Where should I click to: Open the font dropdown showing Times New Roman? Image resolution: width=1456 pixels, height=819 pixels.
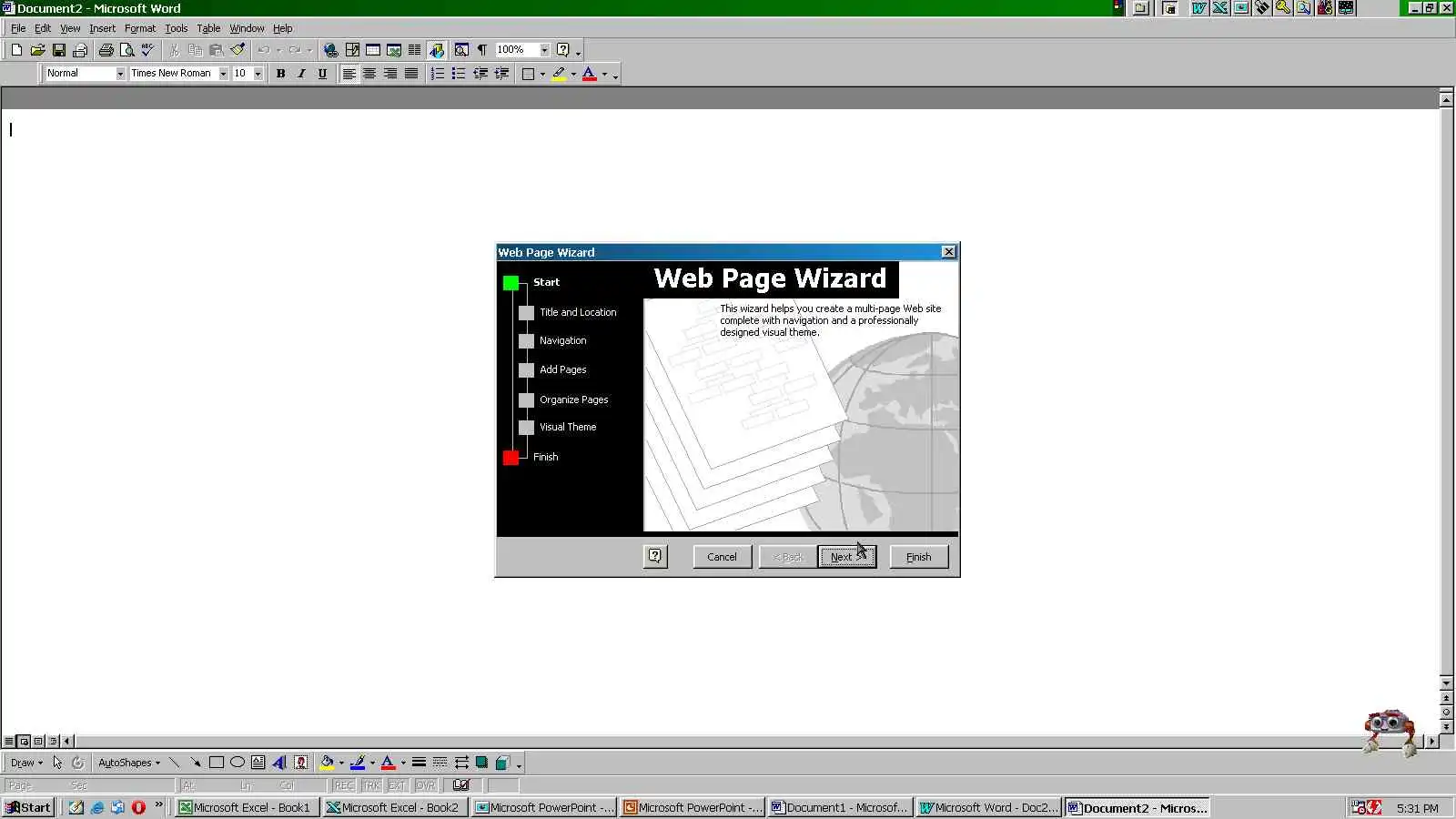(x=223, y=74)
